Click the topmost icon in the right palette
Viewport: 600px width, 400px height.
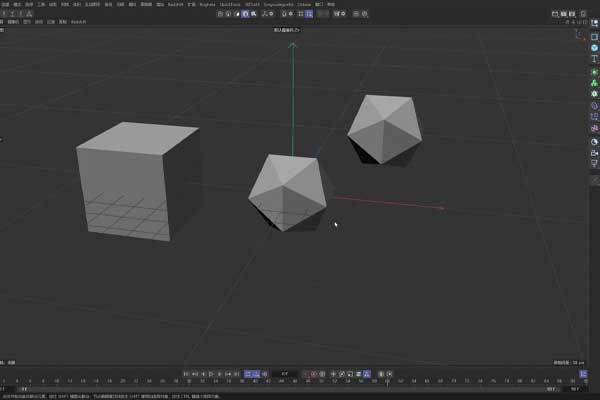[x=594, y=24]
